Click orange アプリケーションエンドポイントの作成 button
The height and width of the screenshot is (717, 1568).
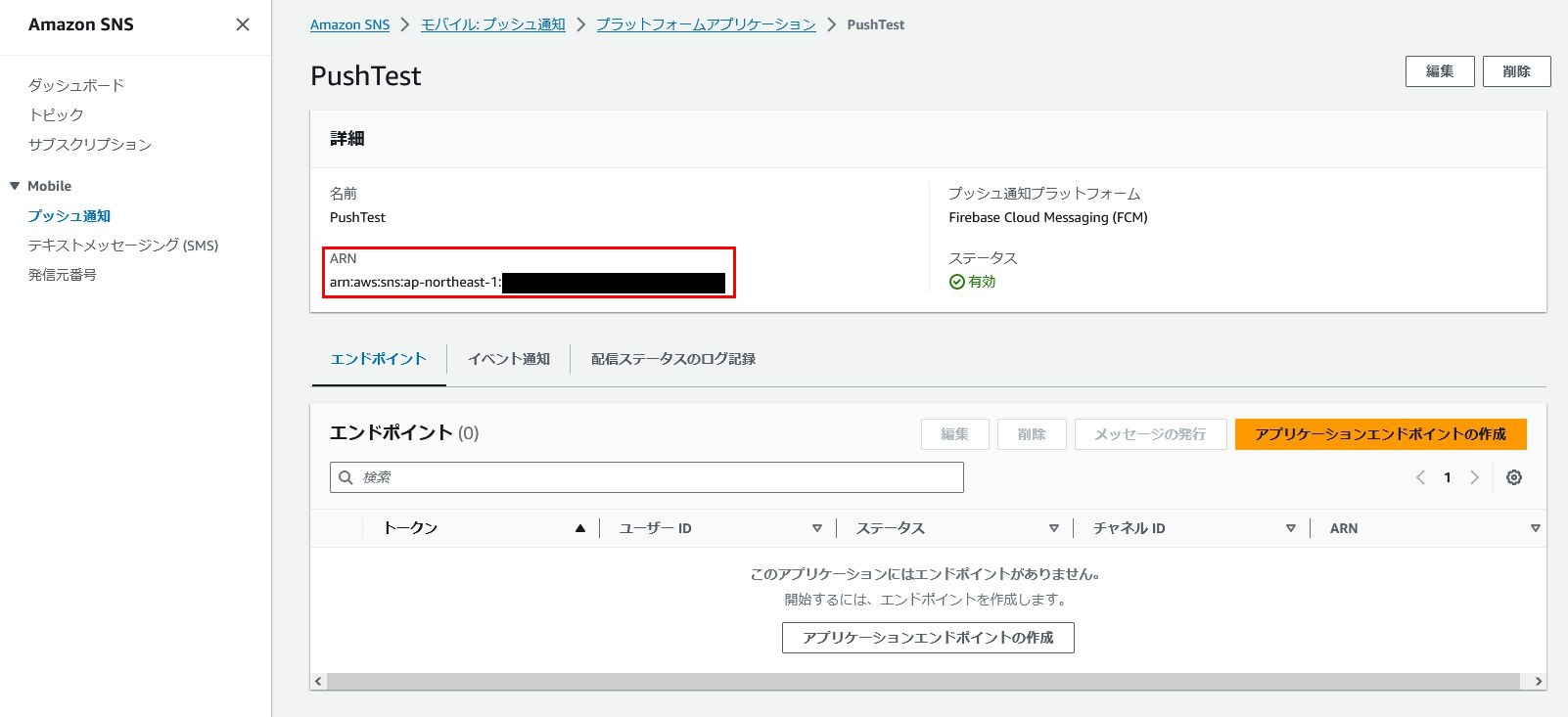click(x=1381, y=434)
